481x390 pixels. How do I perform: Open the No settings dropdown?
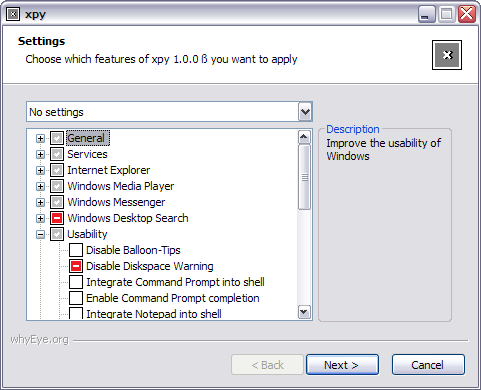(305, 112)
